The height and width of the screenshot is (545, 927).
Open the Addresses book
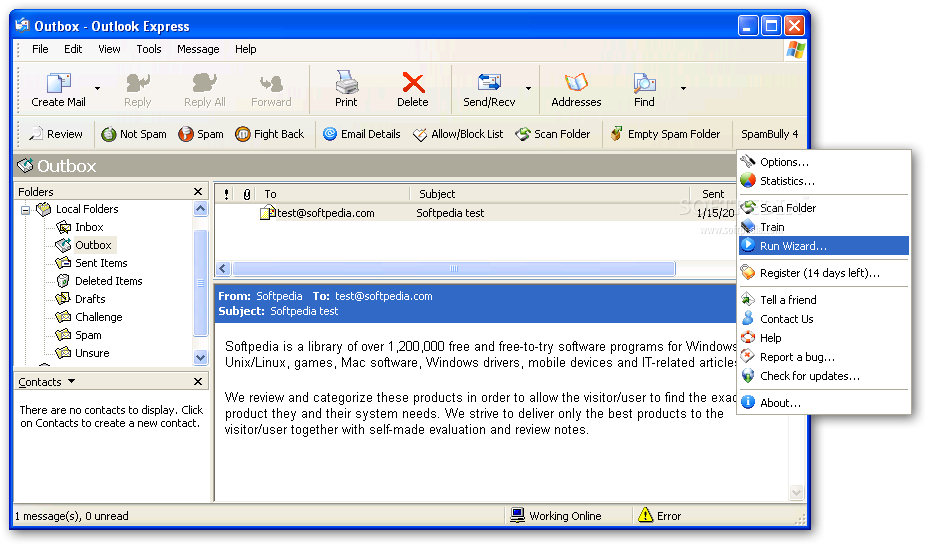[x=576, y=90]
